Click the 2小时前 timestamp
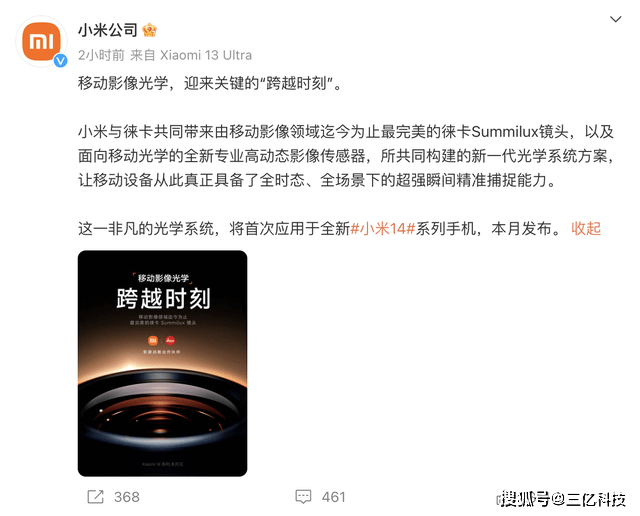 pyautogui.click(x=101, y=55)
